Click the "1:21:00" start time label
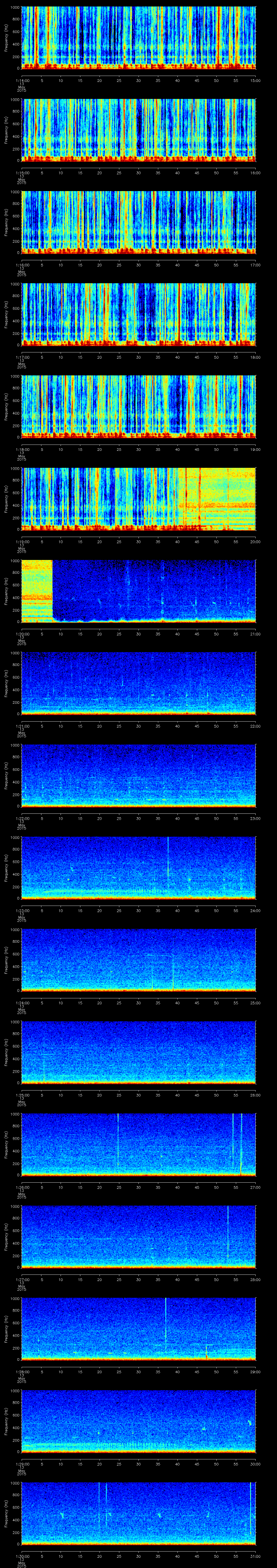The height and width of the screenshot is (1568, 277). (x=22, y=726)
